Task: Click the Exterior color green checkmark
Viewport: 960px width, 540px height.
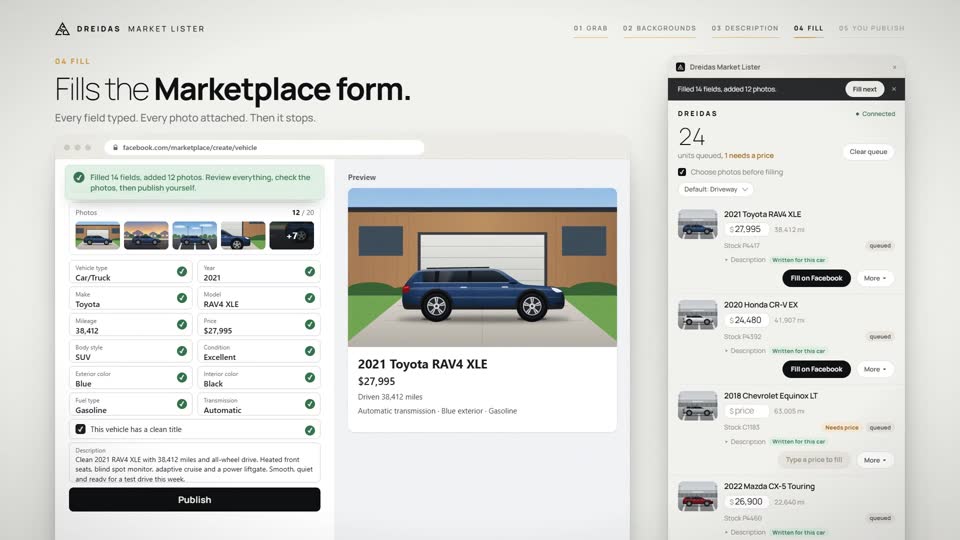Action: tap(182, 377)
